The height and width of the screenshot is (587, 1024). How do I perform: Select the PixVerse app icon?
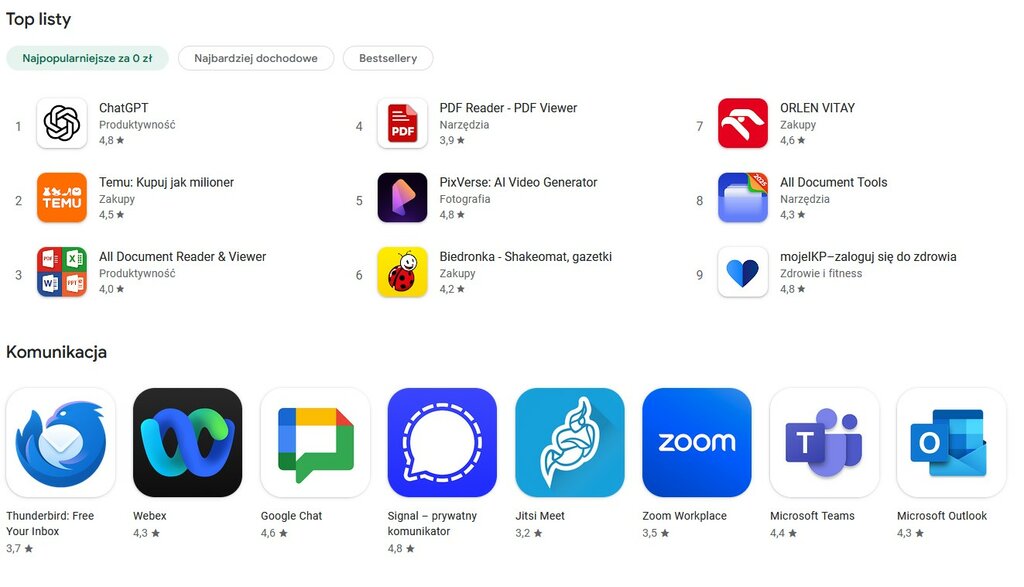[x=402, y=198]
